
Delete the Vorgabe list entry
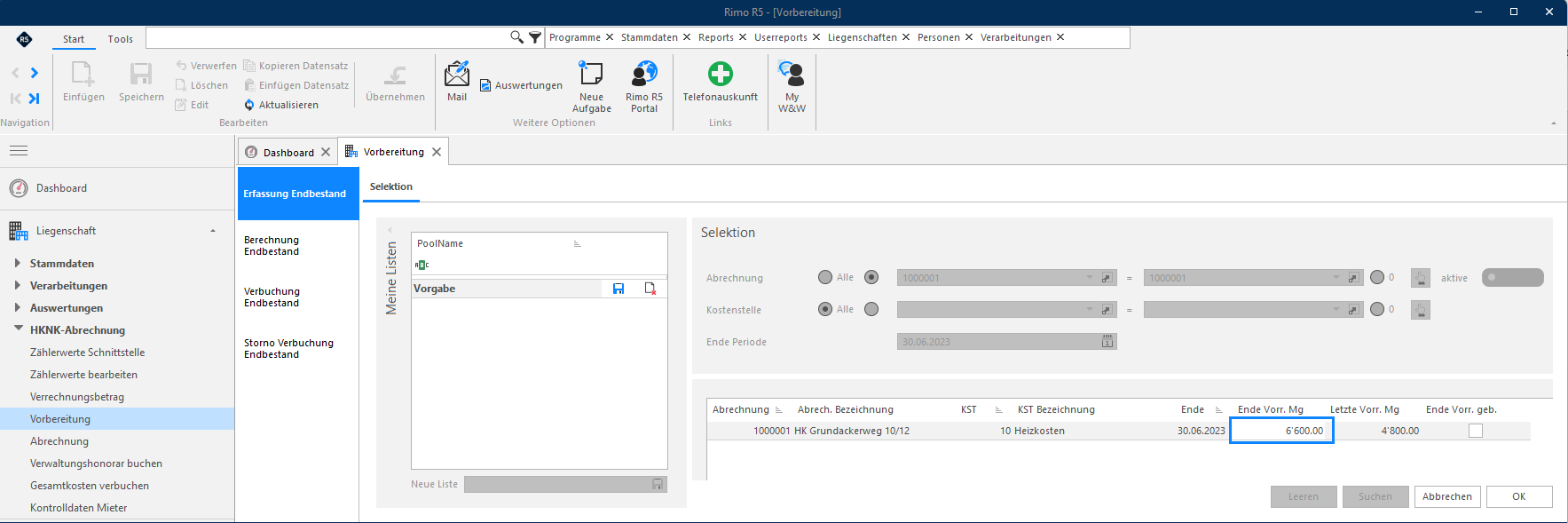tap(650, 289)
